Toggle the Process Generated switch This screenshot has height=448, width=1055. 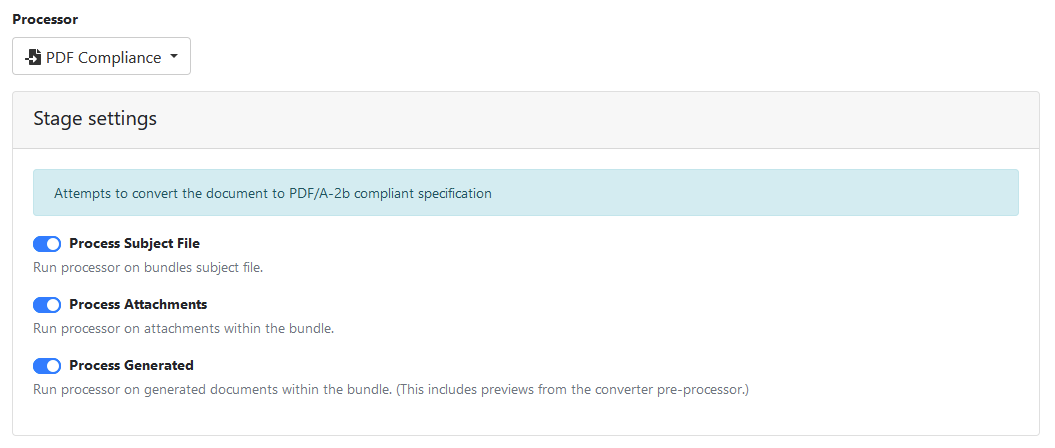(47, 366)
